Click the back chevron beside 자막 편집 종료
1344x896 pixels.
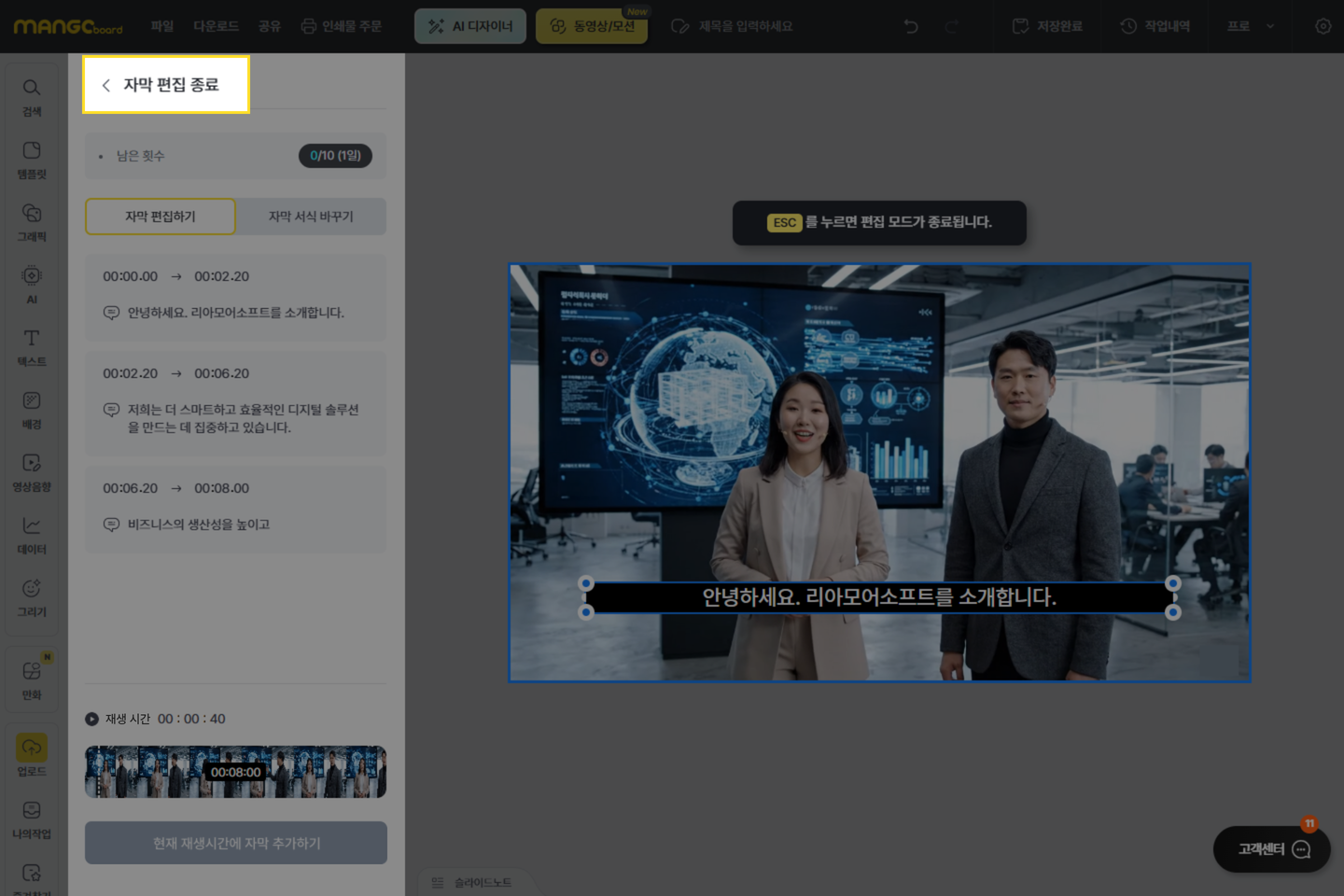click(106, 85)
